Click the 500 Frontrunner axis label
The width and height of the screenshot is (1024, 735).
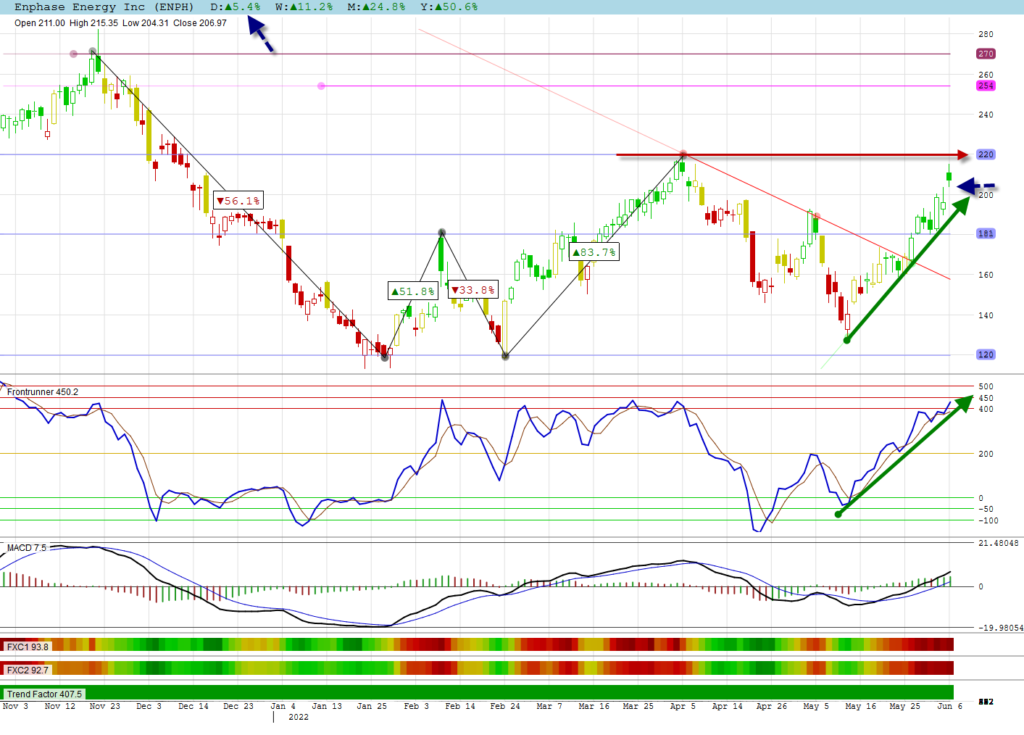coord(985,387)
